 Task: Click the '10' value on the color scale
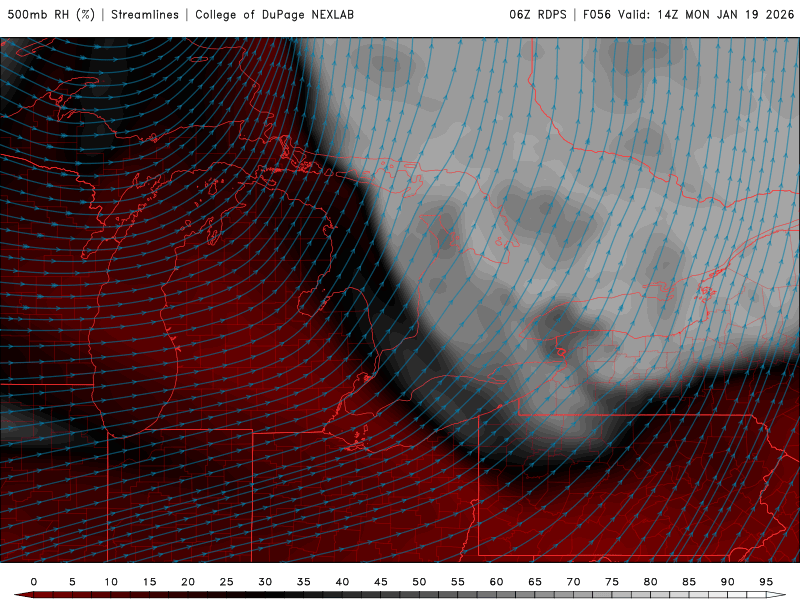pos(111,582)
